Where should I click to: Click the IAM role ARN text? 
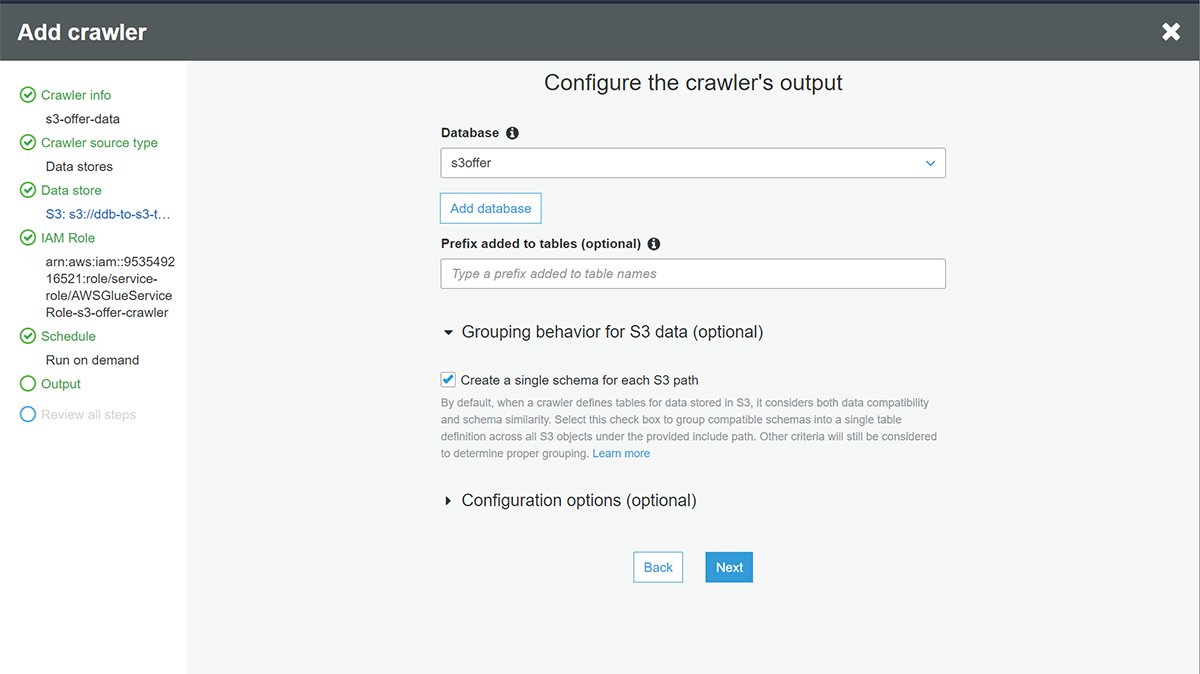pos(110,287)
